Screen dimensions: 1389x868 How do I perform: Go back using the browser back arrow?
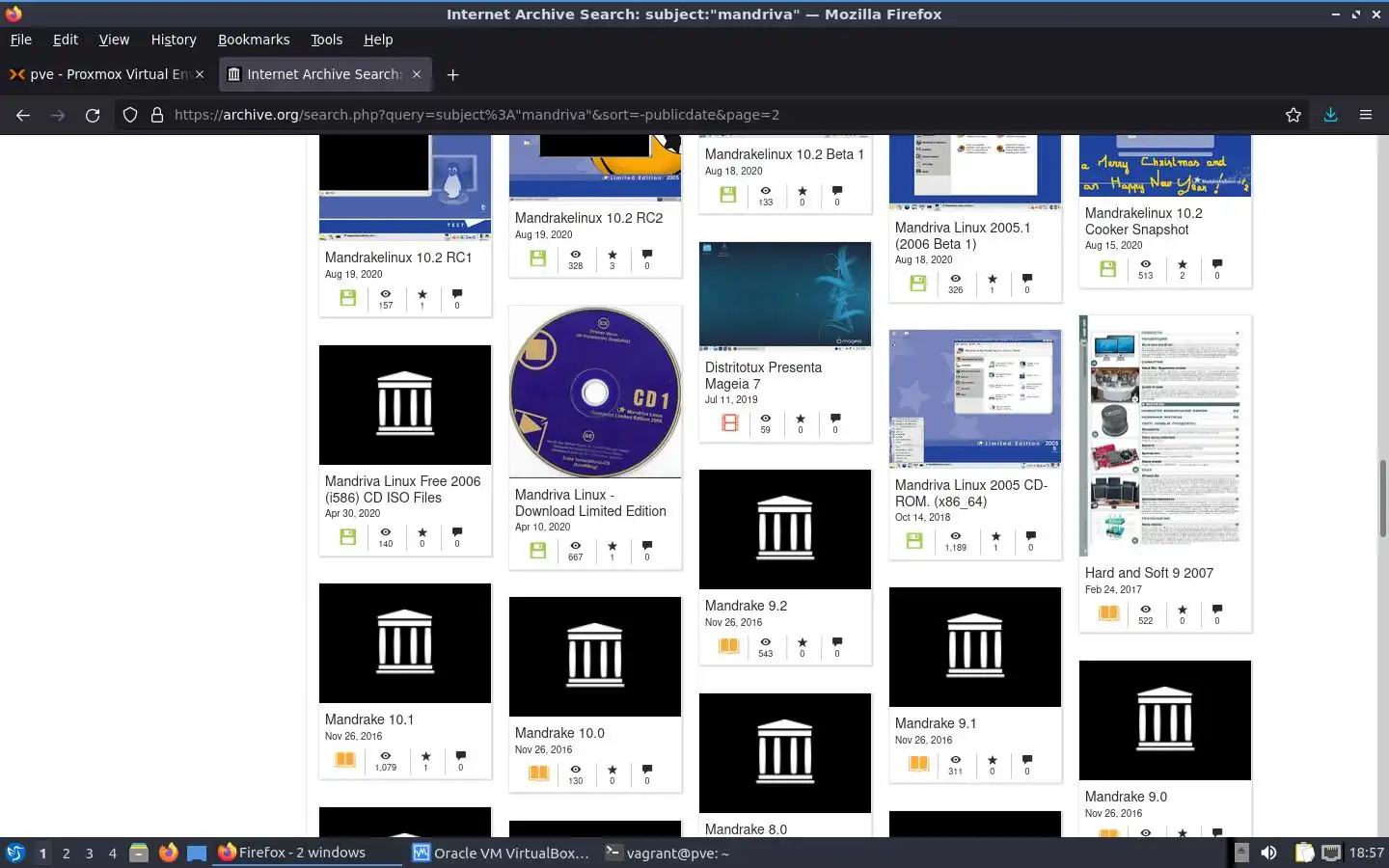[23, 115]
